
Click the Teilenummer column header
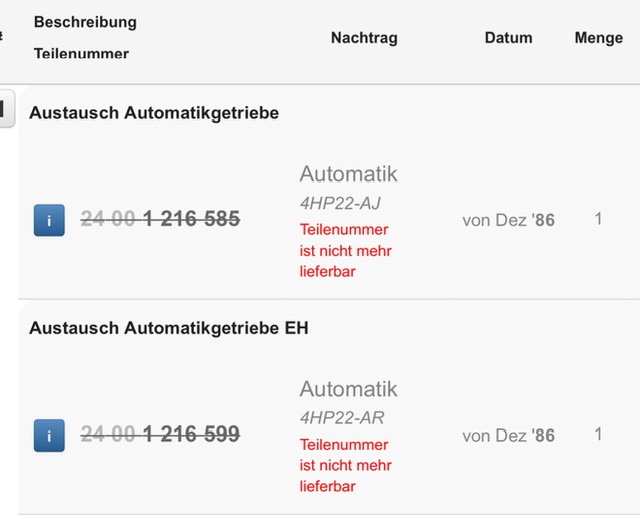click(x=81, y=54)
